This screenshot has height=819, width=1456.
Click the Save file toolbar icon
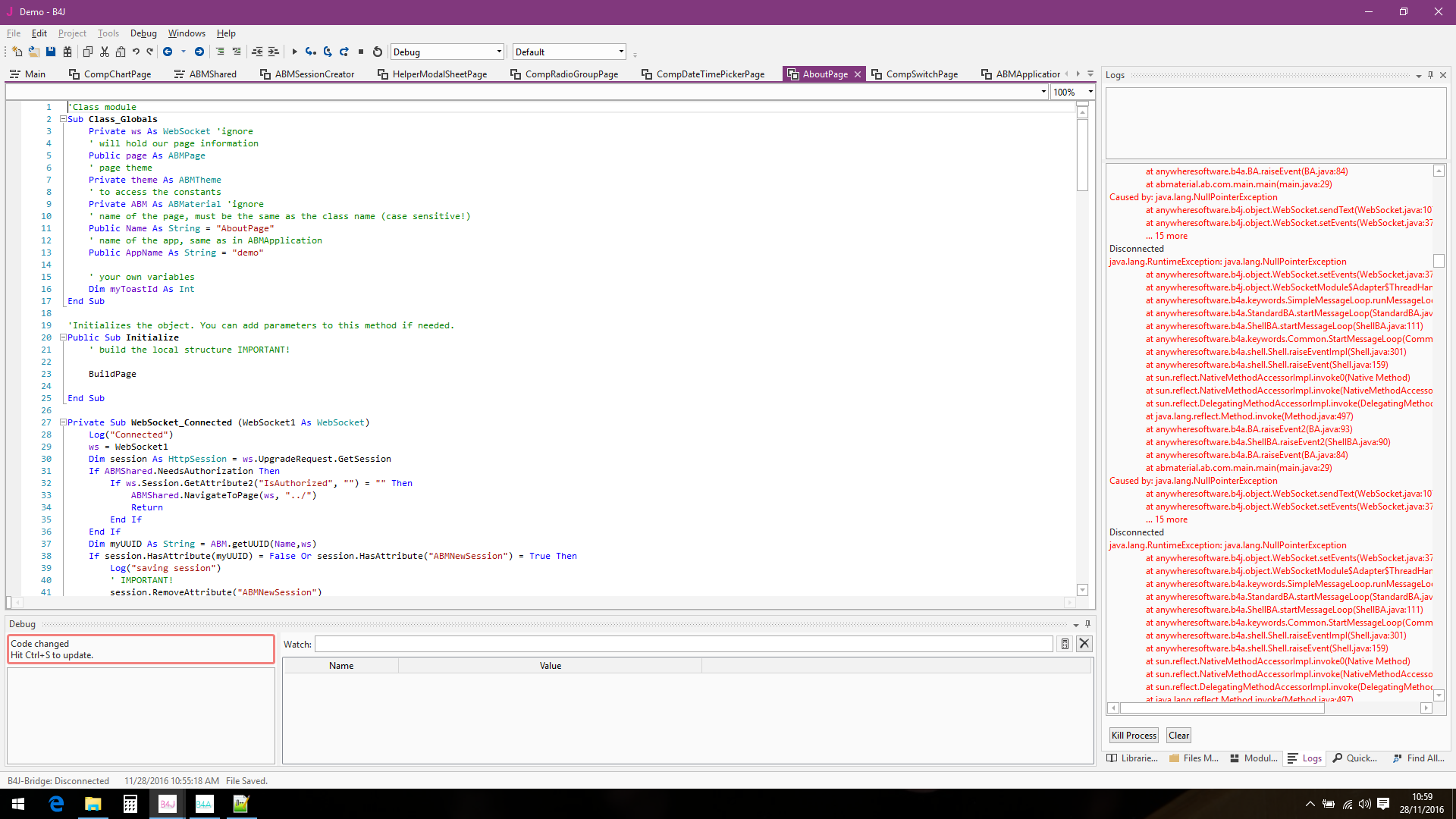(51, 52)
